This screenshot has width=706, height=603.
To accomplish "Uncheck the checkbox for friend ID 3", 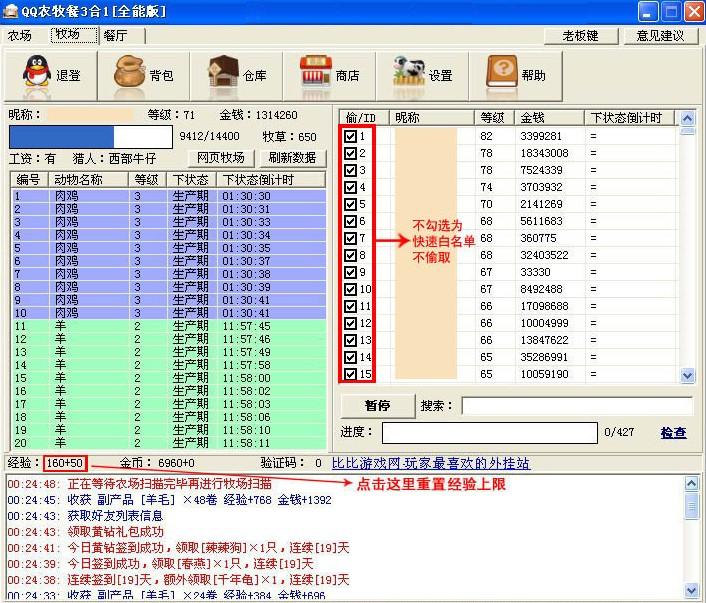I will click(350, 171).
